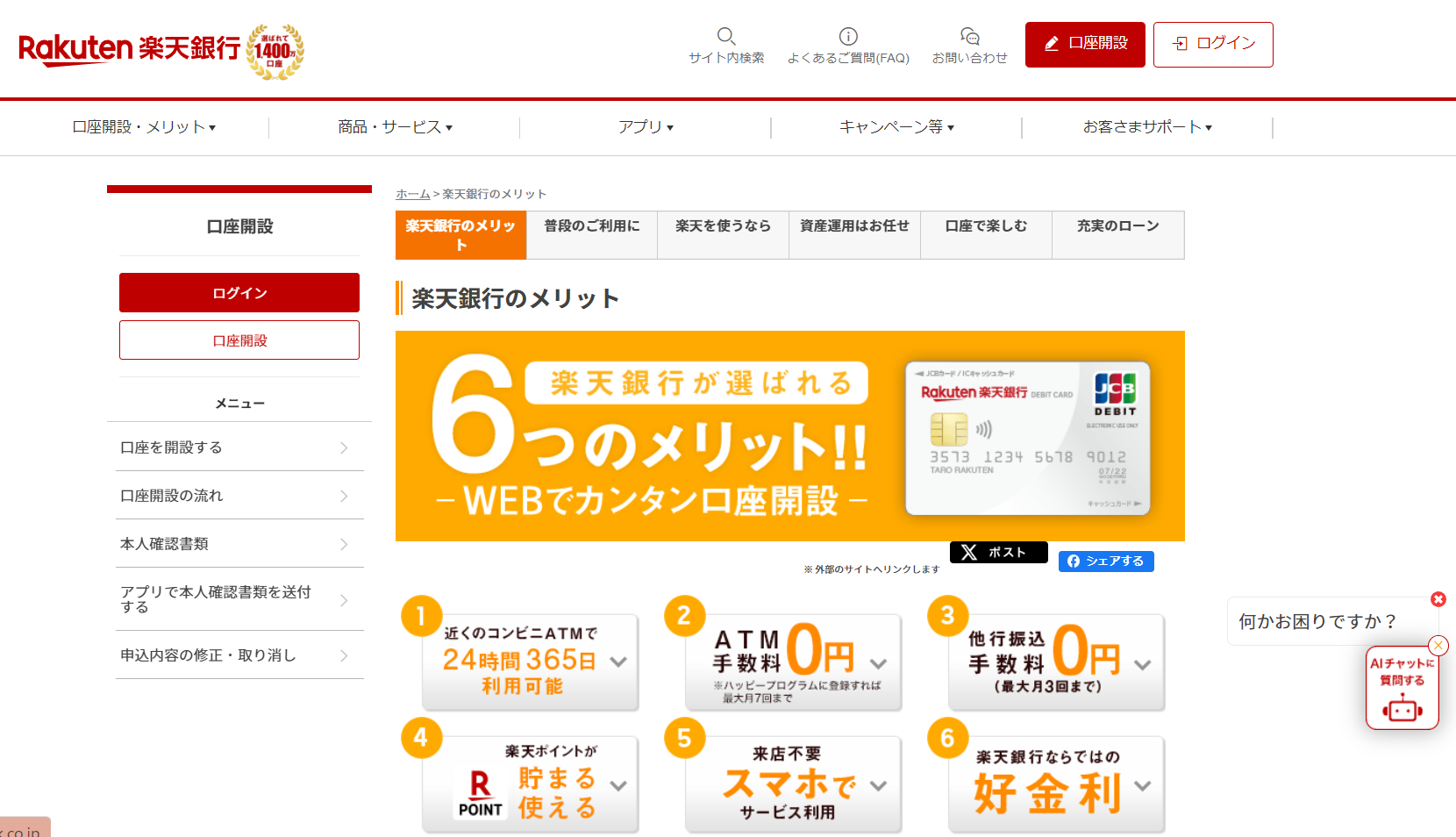Image resolution: width=1456 pixels, height=837 pixels.
Task: Expand merit 3 他行振込手数料0円 card
Action: click(x=1056, y=662)
